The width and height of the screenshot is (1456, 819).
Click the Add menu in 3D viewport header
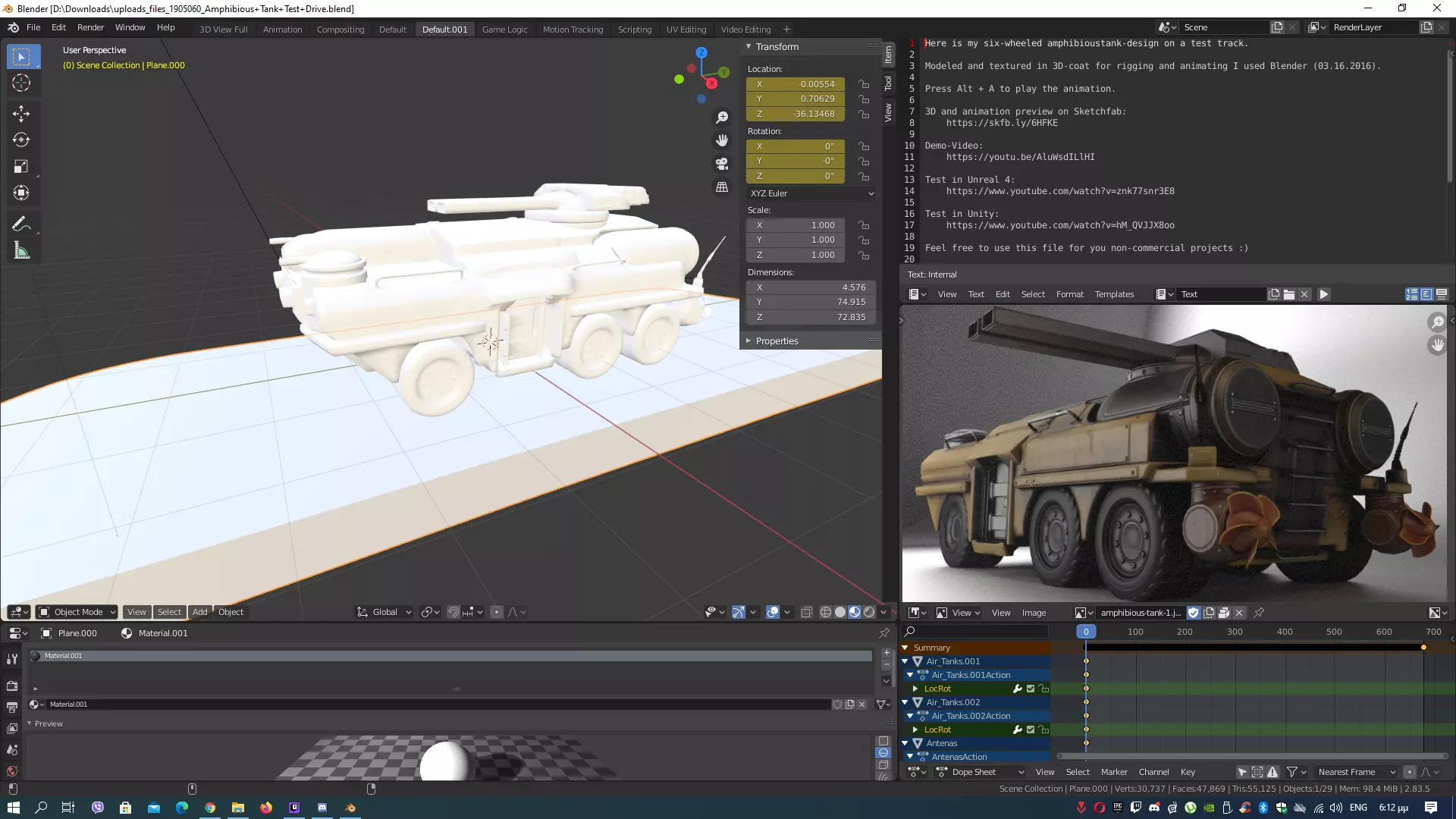click(x=199, y=612)
